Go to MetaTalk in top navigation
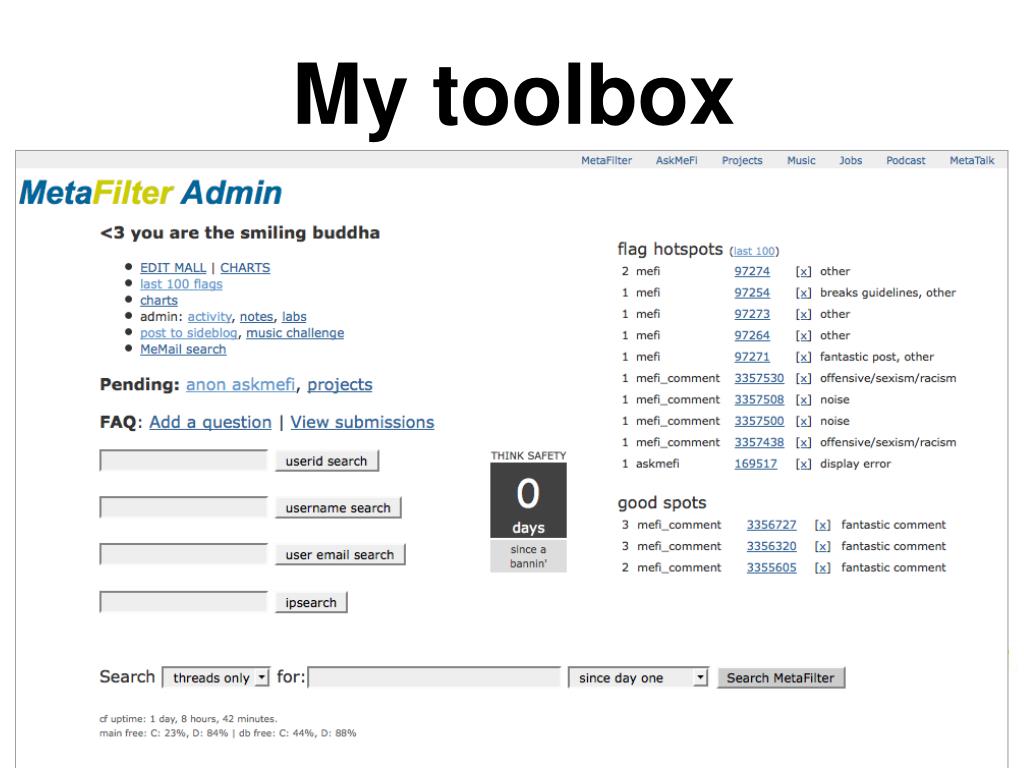1024x768 pixels. tap(972, 161)
